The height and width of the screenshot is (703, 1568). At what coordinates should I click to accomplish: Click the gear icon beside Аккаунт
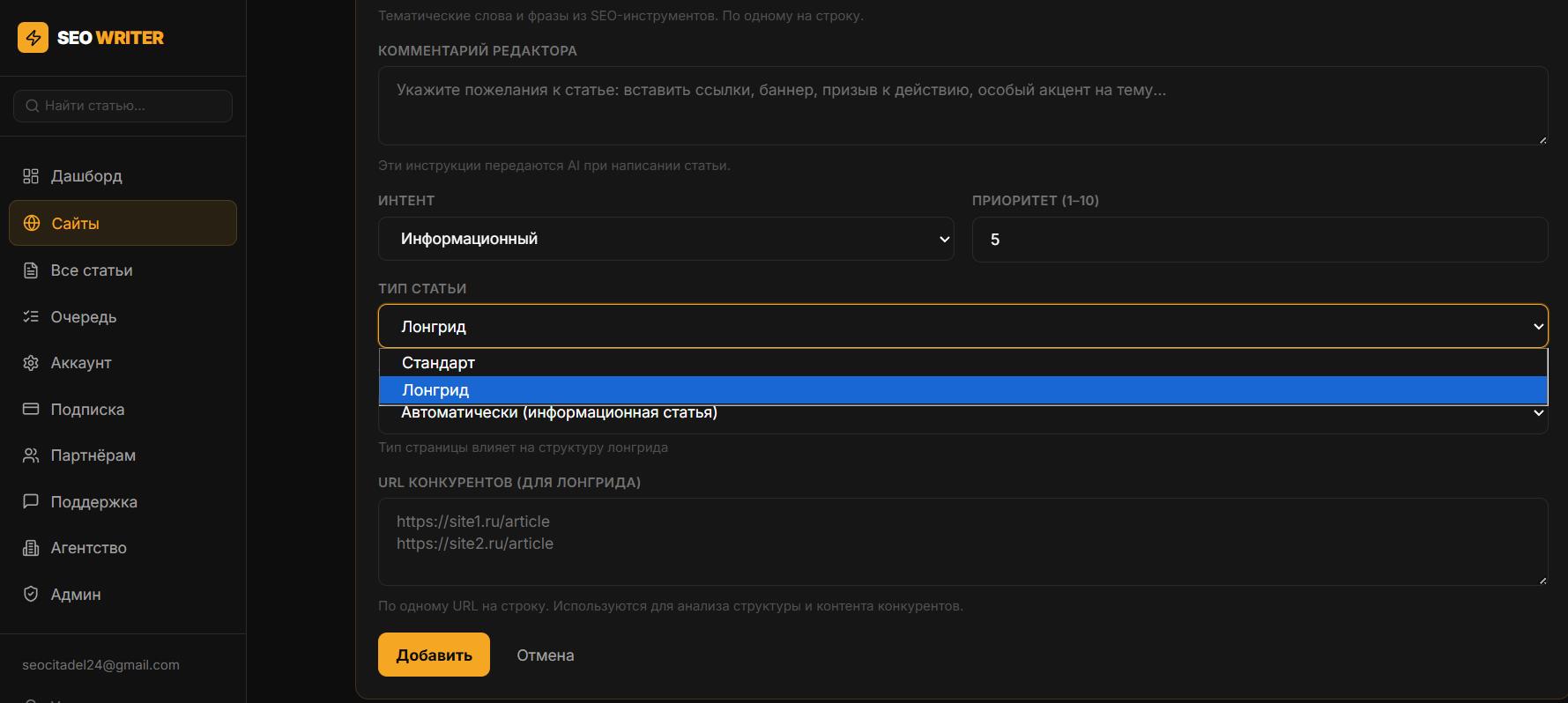click(x=31, y=363)
